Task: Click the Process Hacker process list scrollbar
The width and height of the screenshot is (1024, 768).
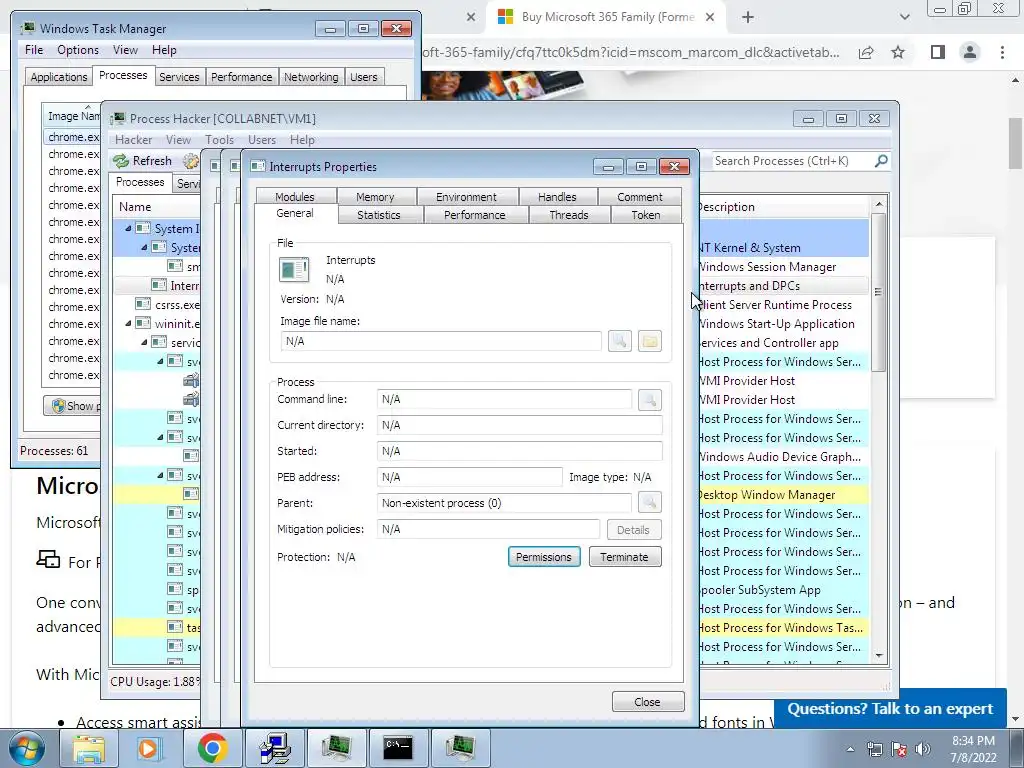Action: click(x=879, y=292)
